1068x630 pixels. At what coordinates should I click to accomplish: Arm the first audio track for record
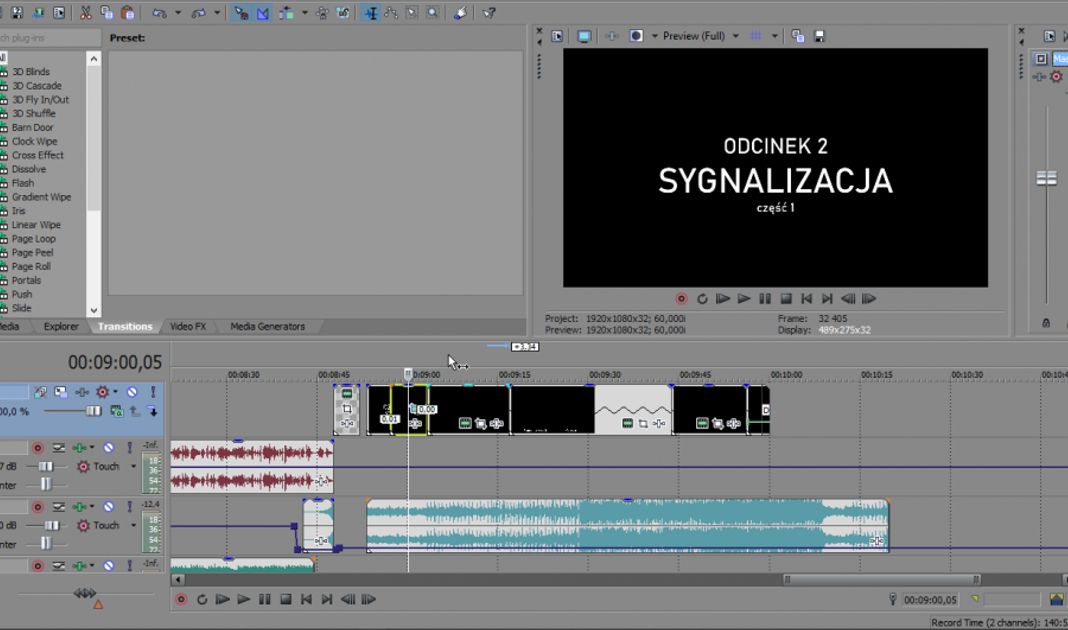tap(38, 448)
